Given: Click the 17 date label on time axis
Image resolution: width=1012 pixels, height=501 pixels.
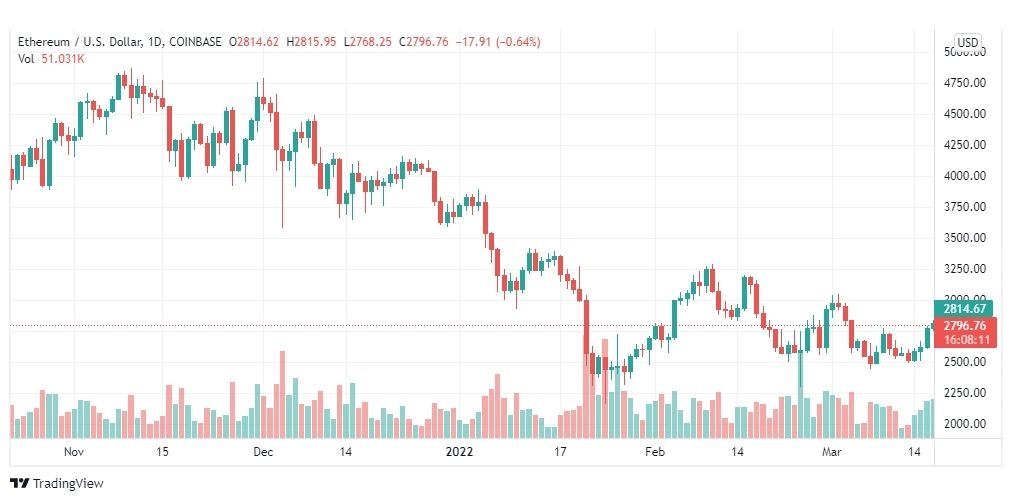Looking at the screenshot, I should coord(560,451).
